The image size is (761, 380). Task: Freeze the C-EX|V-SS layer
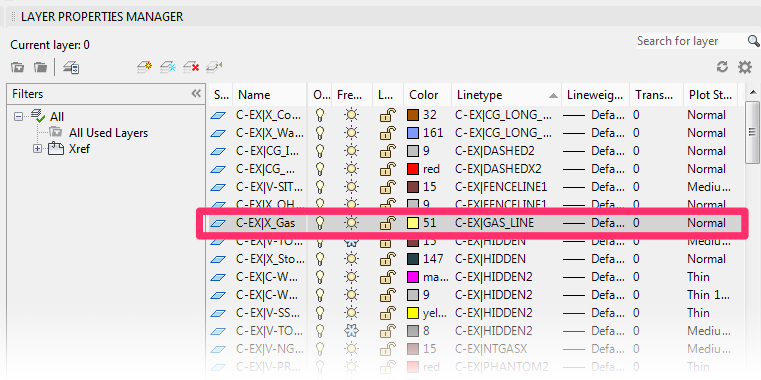[x=351, y=313]
